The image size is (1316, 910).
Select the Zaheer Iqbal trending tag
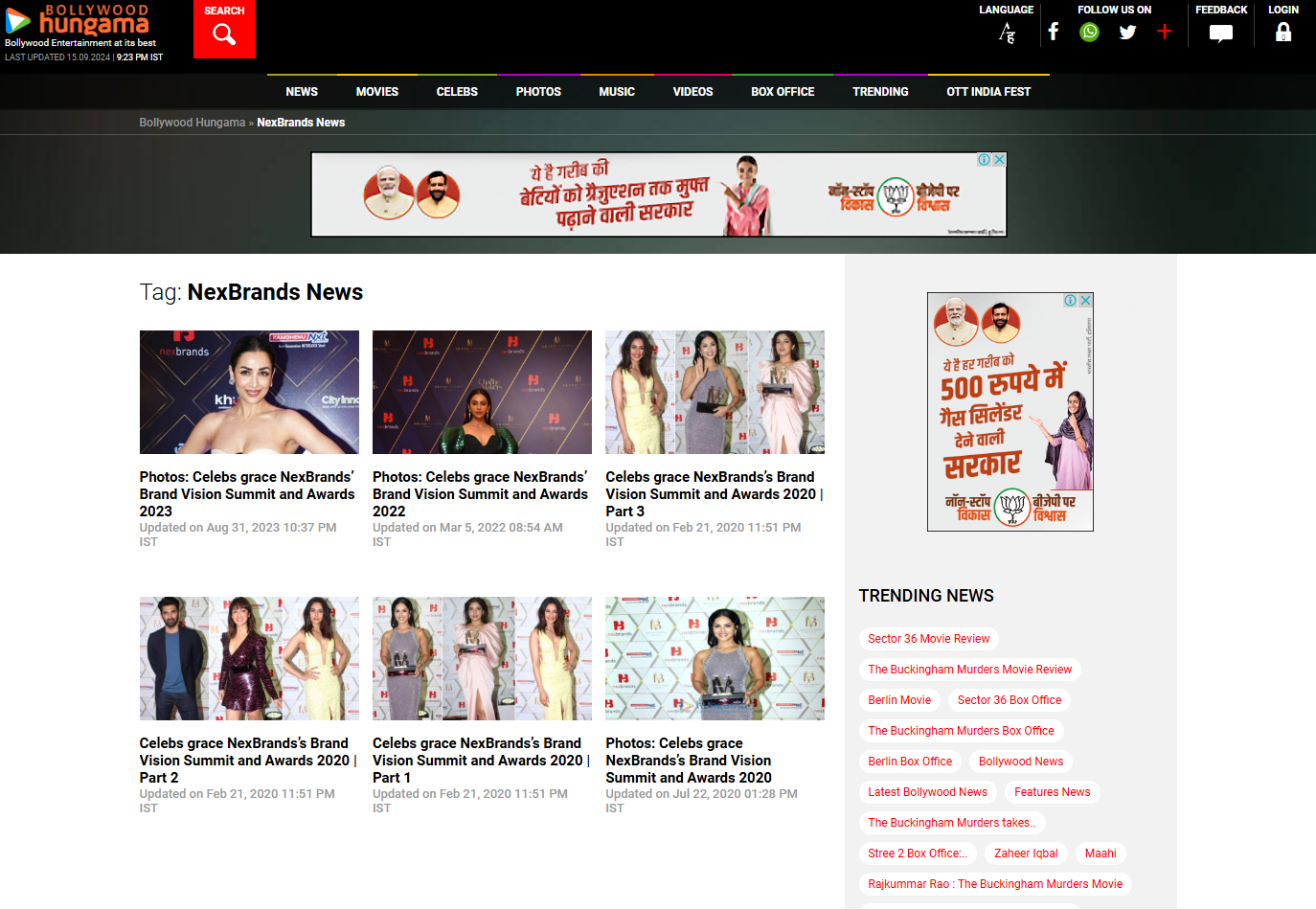pos(1025,853)
